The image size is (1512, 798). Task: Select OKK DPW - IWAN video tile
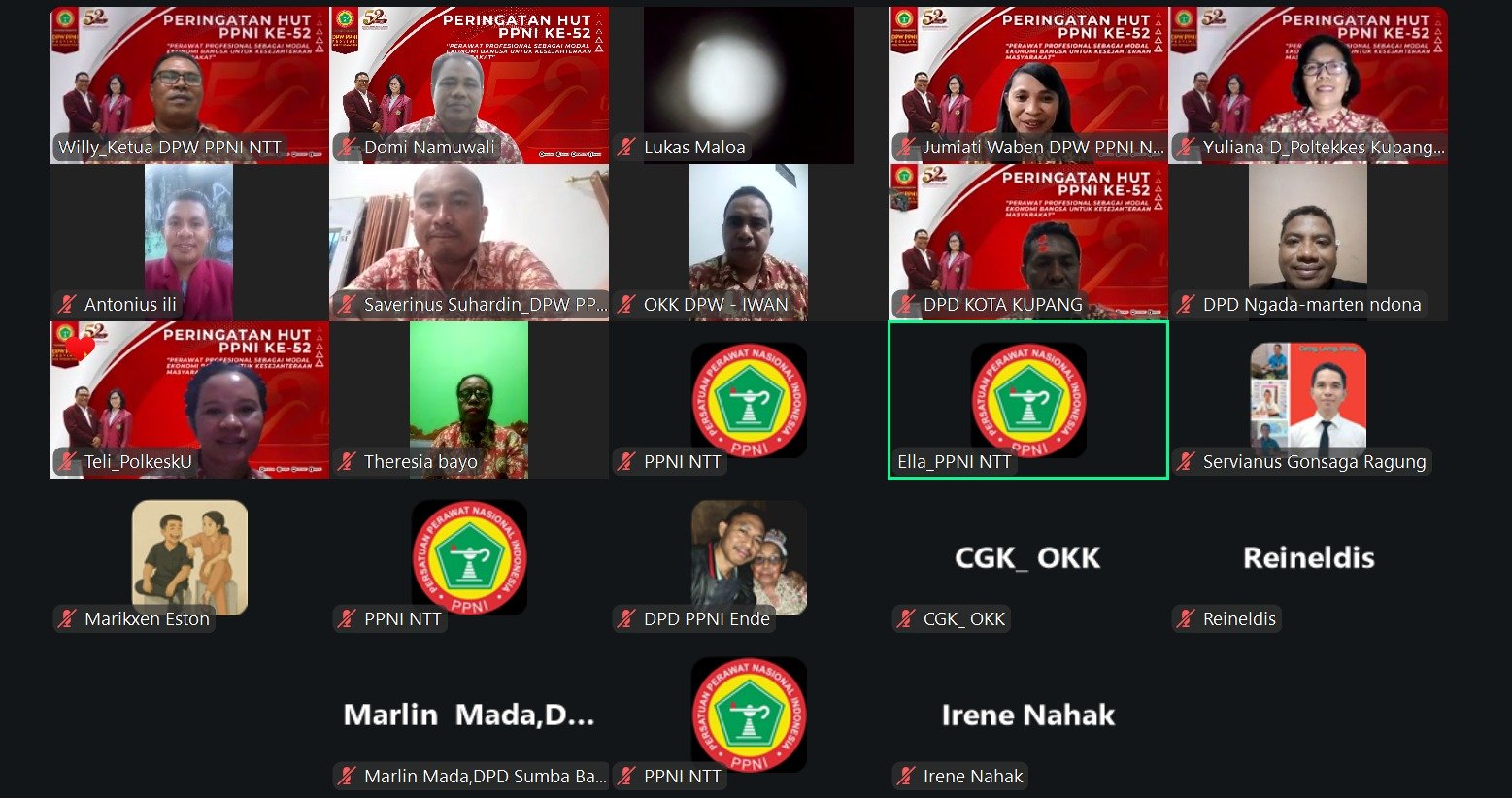[749, 243]
